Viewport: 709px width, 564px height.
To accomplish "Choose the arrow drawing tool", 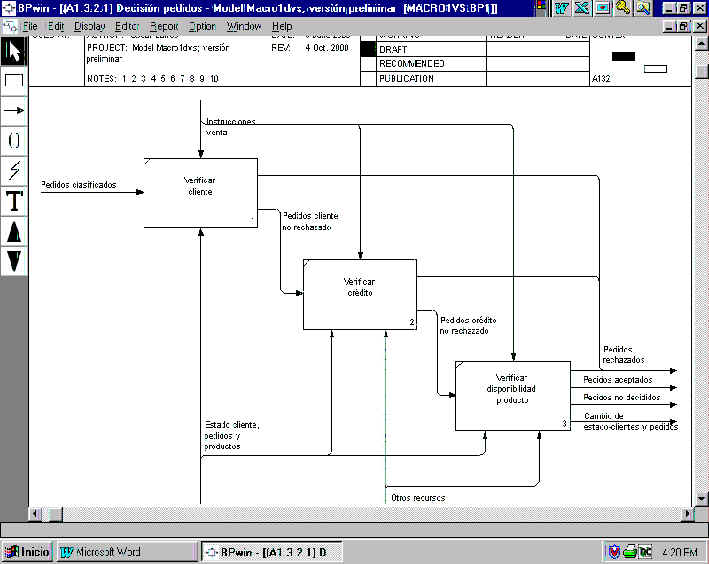I will coord(14,111).
